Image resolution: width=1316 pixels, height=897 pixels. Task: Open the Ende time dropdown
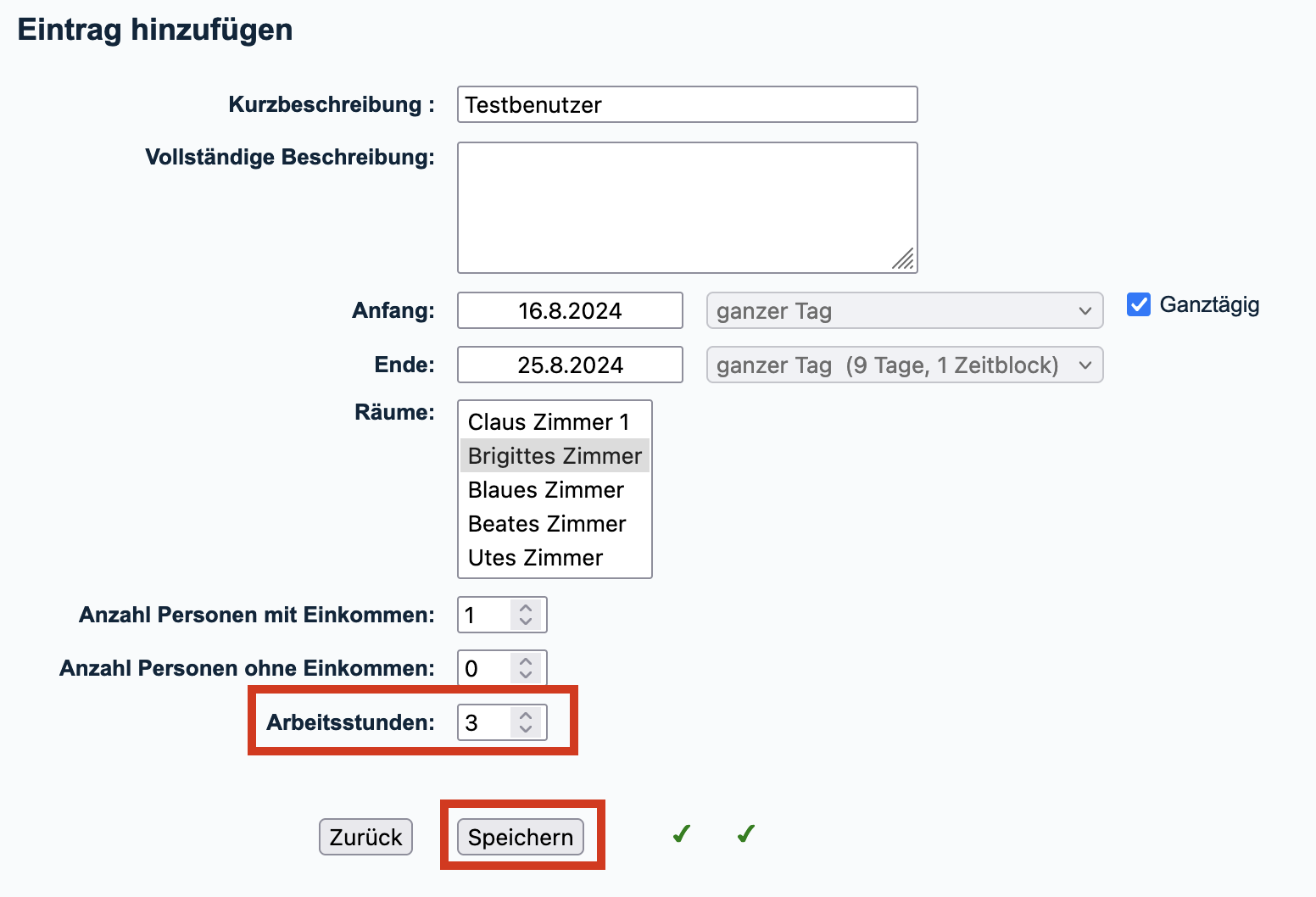click(904, 365)
